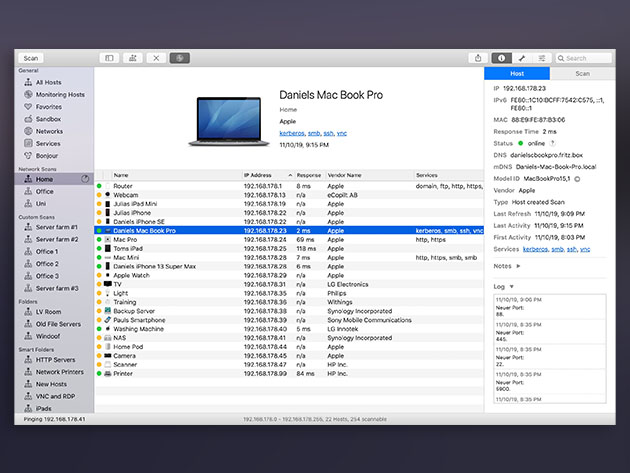Click ssh link under host title
Image resolution: width=630 pixels, height=473 pixels.
click(328, 133)
